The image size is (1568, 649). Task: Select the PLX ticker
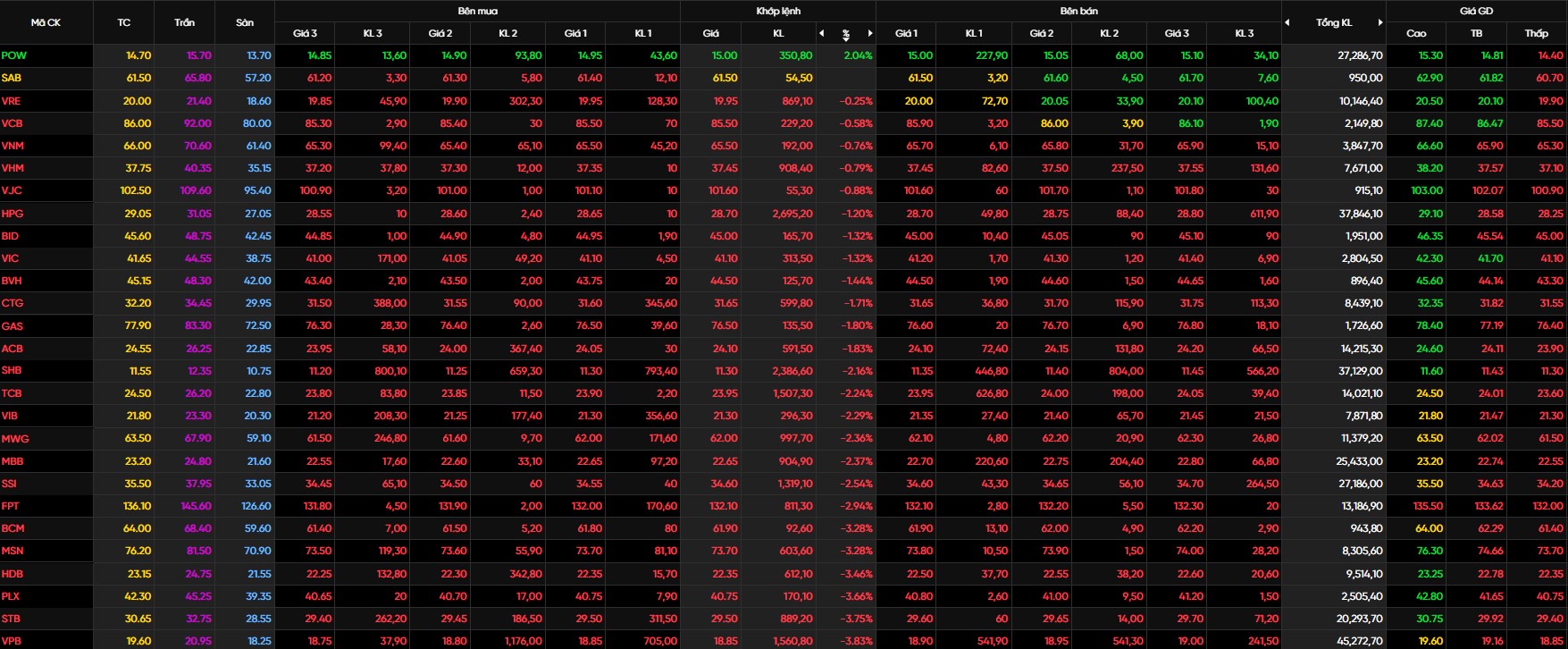(x=11, y=596)
